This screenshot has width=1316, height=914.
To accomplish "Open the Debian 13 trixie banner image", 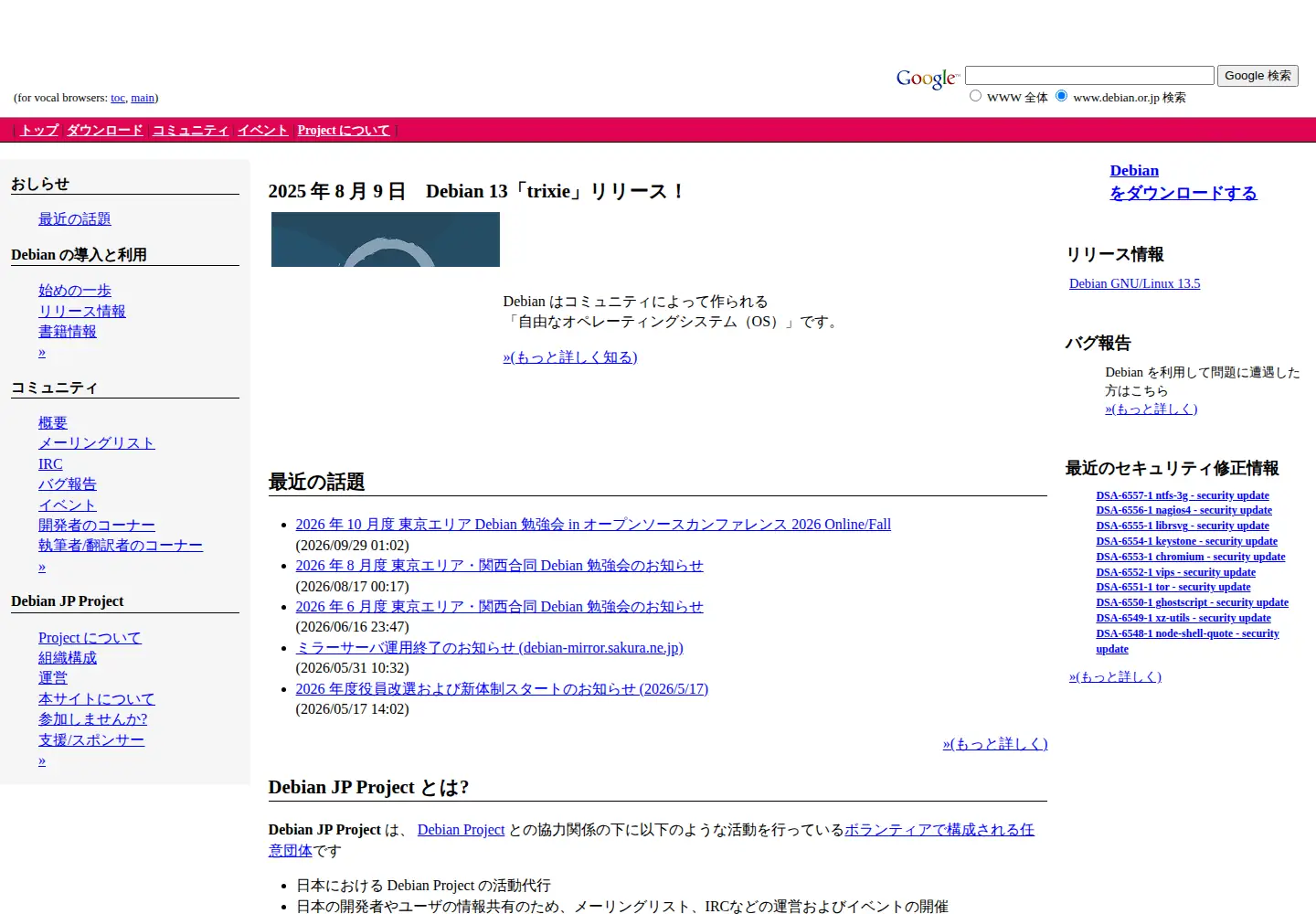I will pyautogui.click(x=386, y=239).
